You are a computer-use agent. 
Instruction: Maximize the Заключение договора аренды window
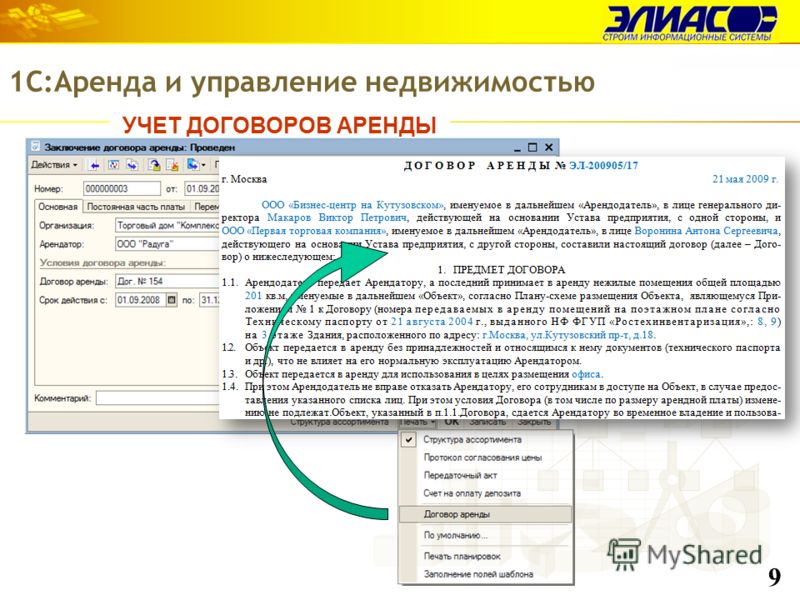(533, 147)
